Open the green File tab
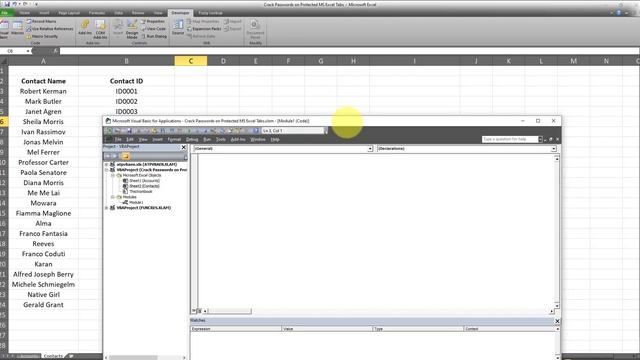The height and width of the screenshot is (360, 640). pos(5,13)
